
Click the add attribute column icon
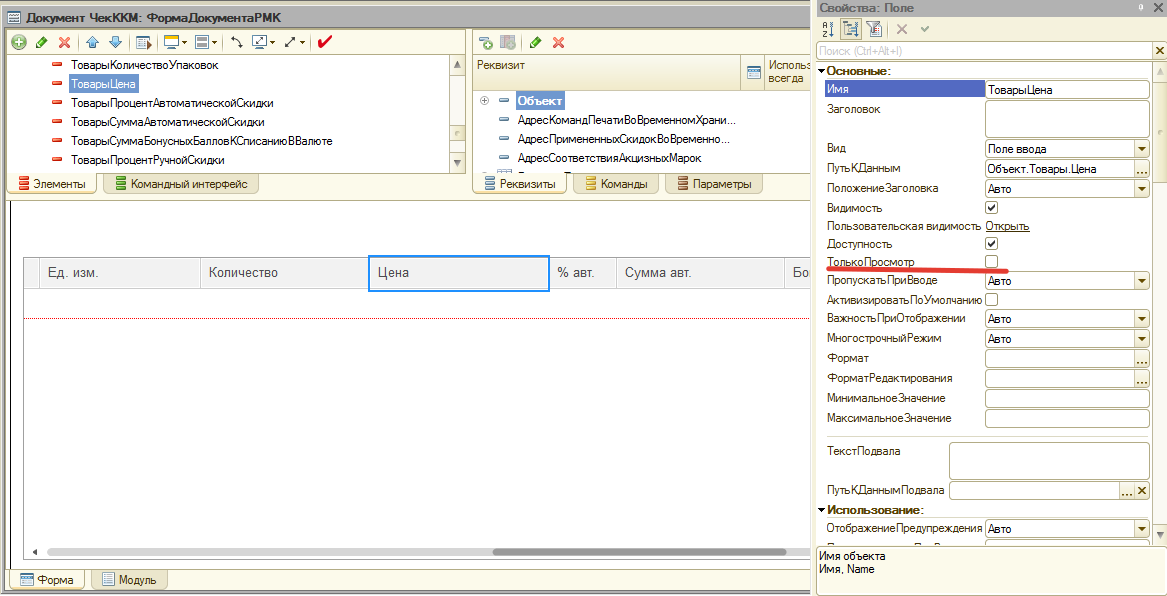pyautogui.click(x=508, y=42)
